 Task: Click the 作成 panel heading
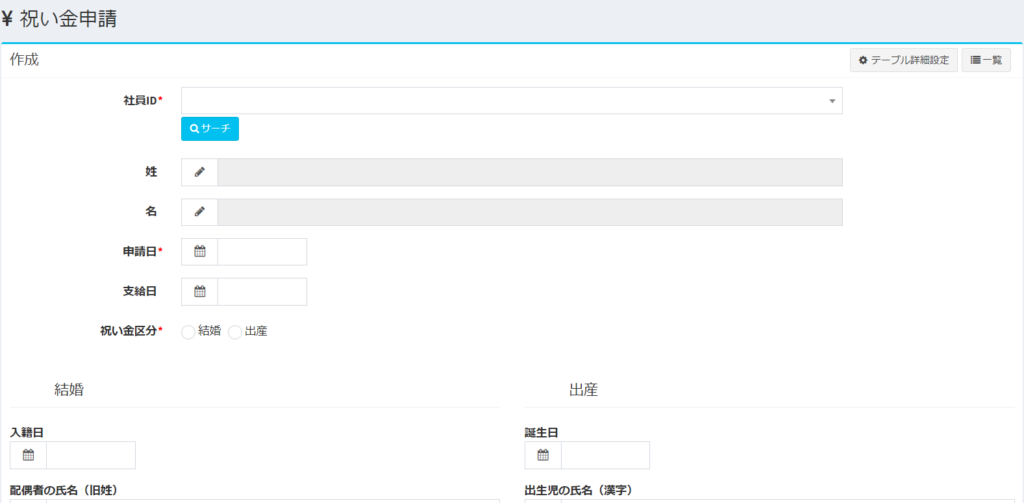pos(24,60)
